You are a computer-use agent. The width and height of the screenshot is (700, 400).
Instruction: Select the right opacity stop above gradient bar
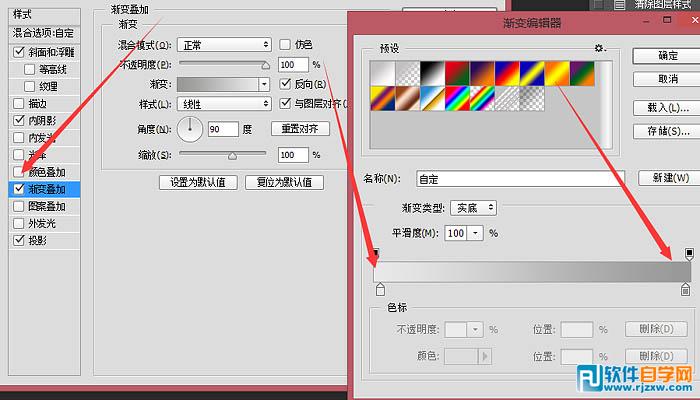point(689,254)
